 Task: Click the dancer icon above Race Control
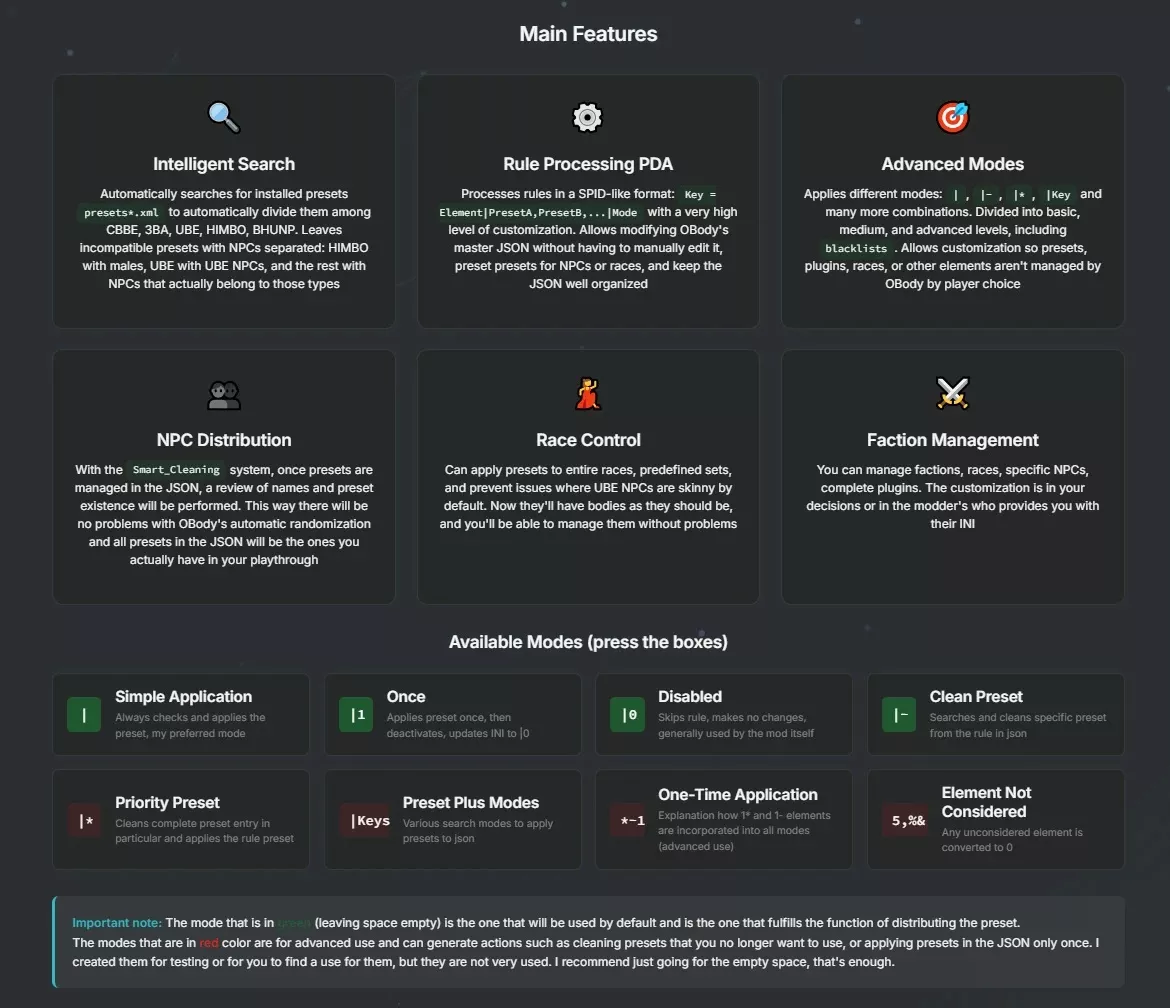point(588,393)
